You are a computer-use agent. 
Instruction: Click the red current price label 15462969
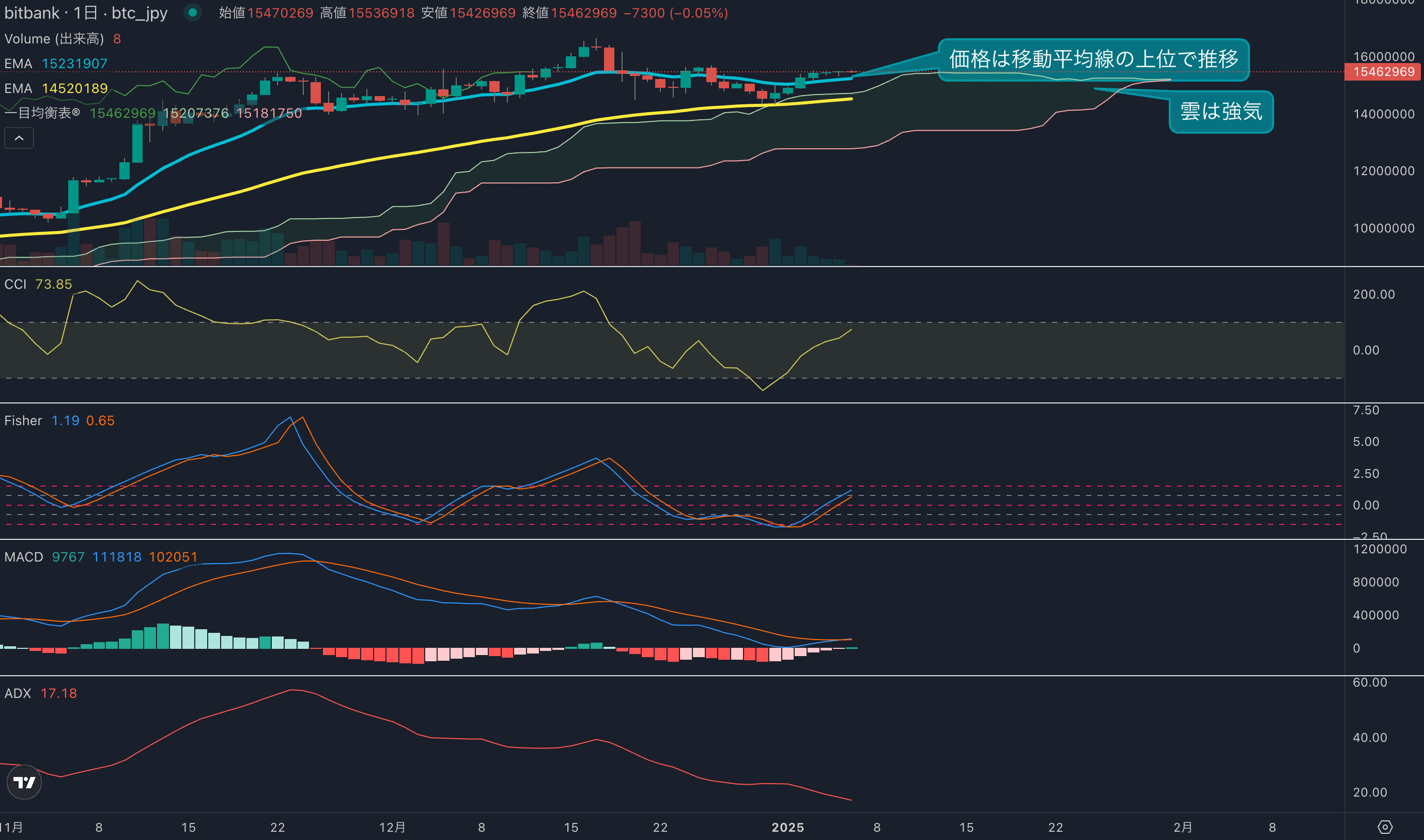[x=1383, y=72]
